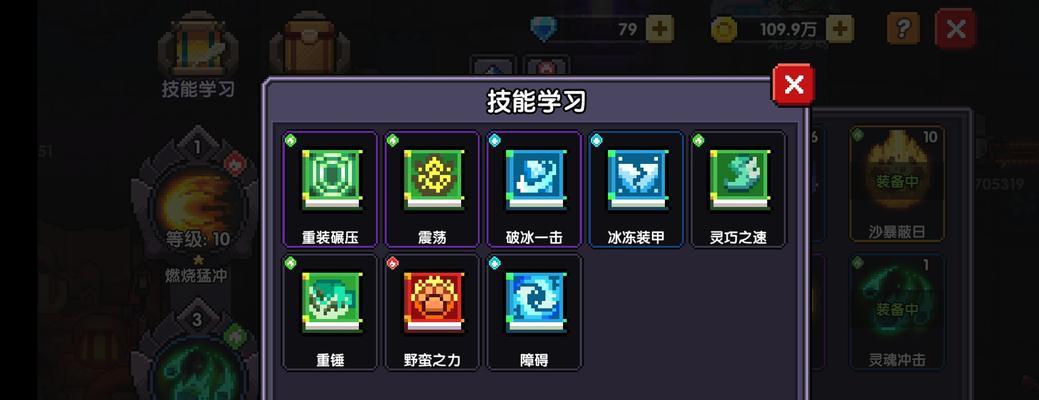Image resolution: width=1039 pixels, height=400 pixels.
Task: Add more diamonds with plus button
Action: [x=659, y=29]
